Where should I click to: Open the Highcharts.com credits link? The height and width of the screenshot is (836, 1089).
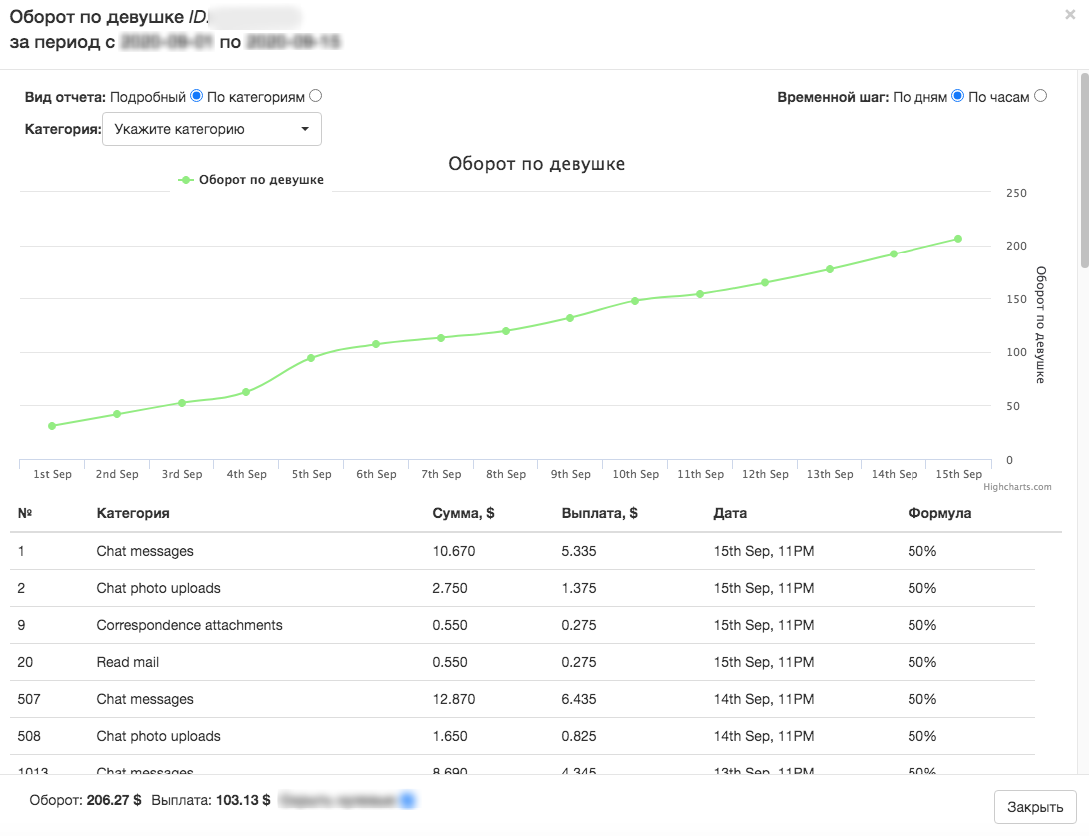coord(1017,487)
